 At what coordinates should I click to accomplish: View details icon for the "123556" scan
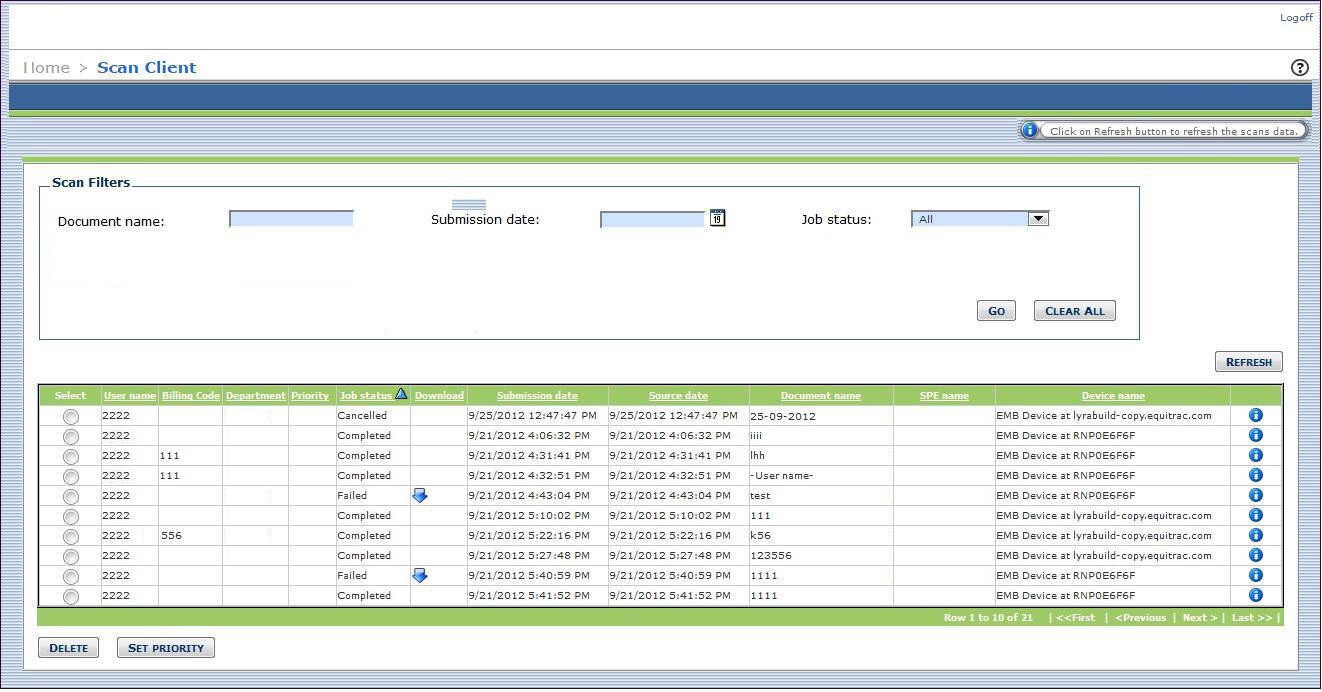point(1255,554)
